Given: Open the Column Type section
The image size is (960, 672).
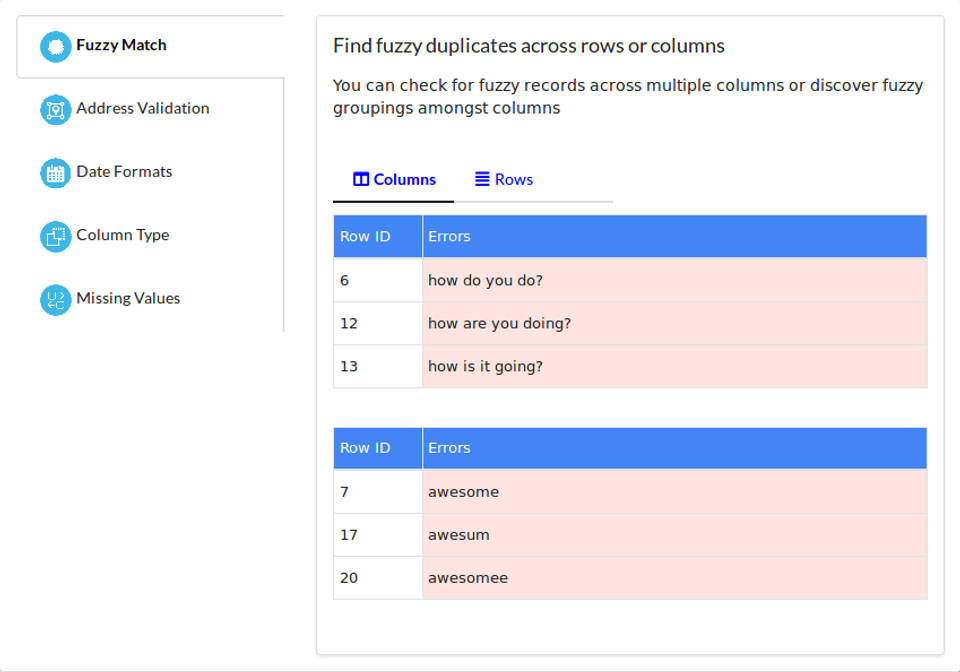Looking at the screenshot, I should tap(123, 235).
